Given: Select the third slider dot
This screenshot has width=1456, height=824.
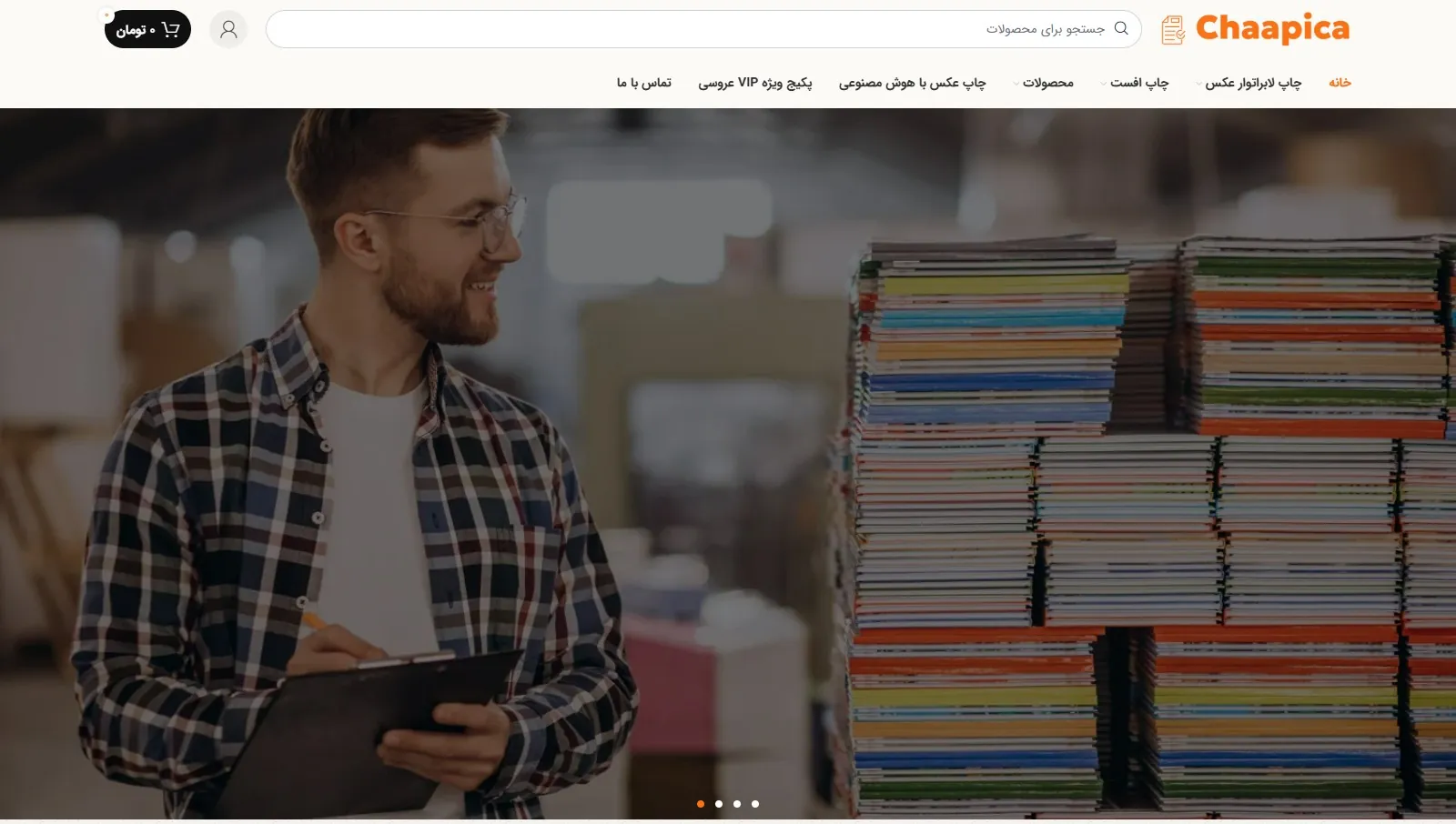Looking at the screenshot, I should click(x=737, y=804).
